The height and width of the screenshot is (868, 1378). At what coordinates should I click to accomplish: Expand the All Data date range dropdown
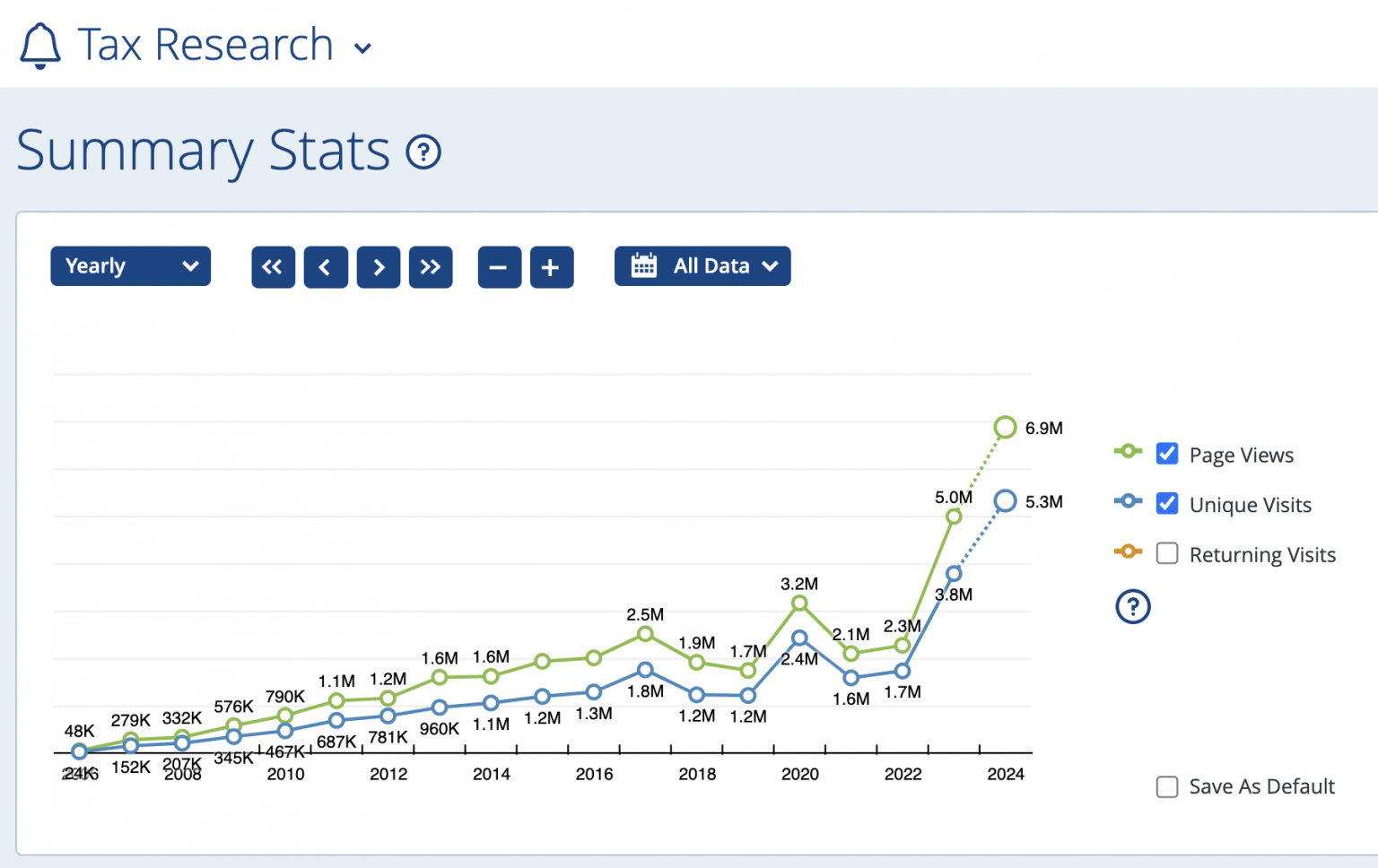coord(702,266)
